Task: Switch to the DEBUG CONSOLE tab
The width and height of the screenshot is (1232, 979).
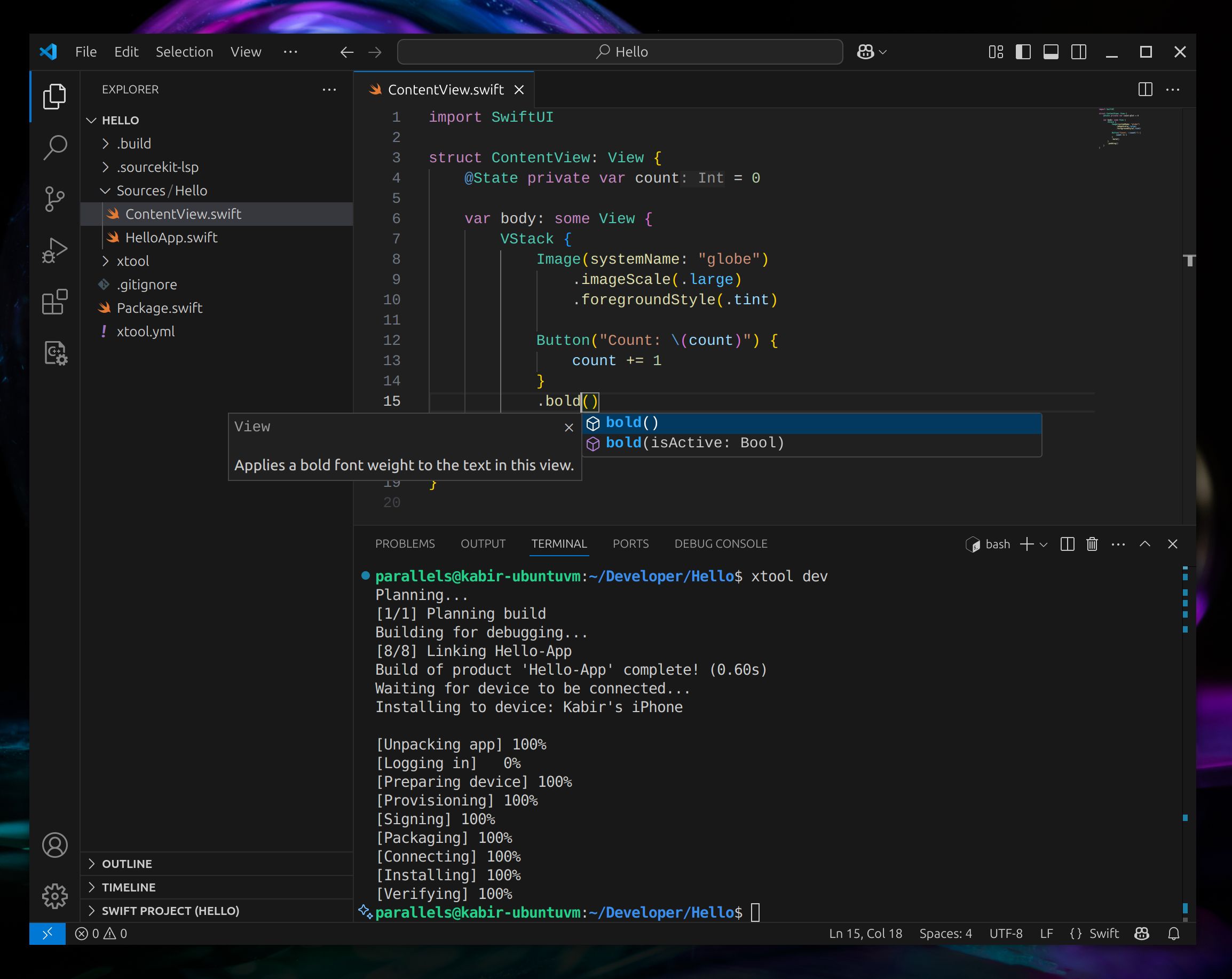Action: [722, 543]
